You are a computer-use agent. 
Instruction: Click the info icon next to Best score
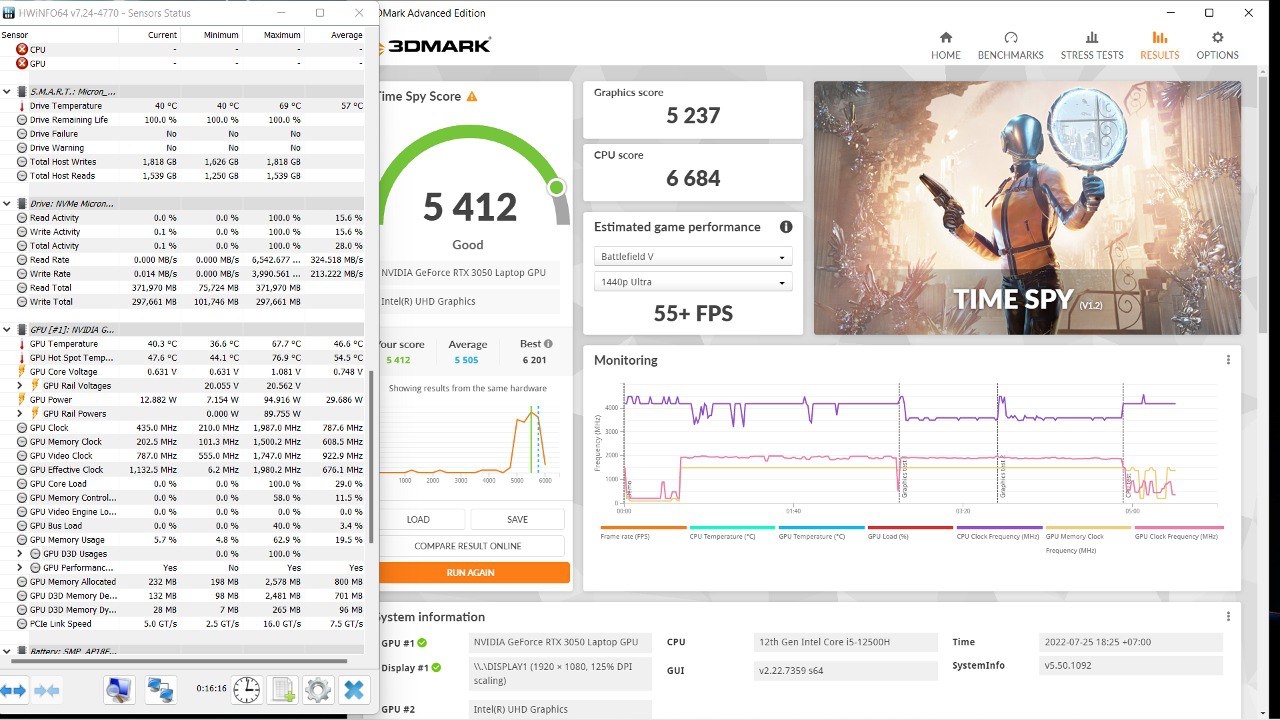coord(548,344)
